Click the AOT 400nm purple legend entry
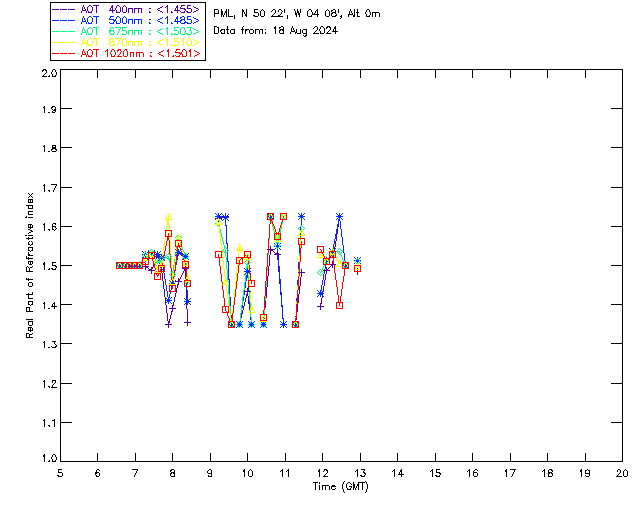Viewport: 640px width, 512px height. coord(127,9)
